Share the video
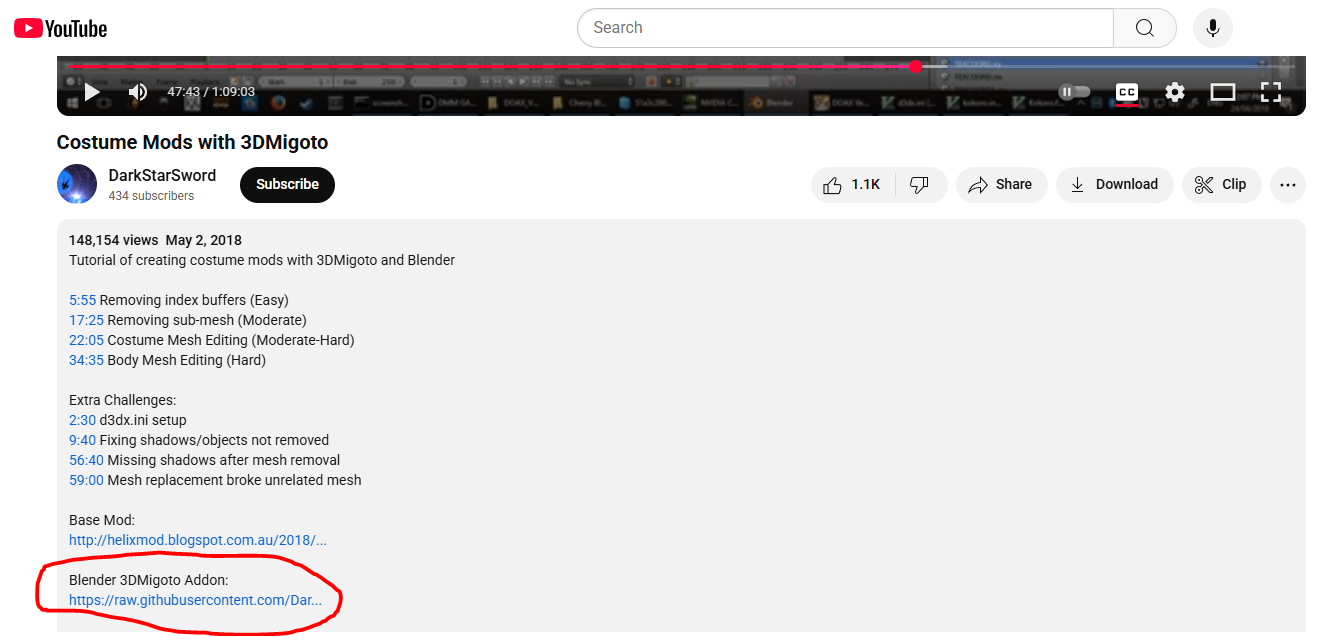The image size is (1317, 636). [1001, 184]
